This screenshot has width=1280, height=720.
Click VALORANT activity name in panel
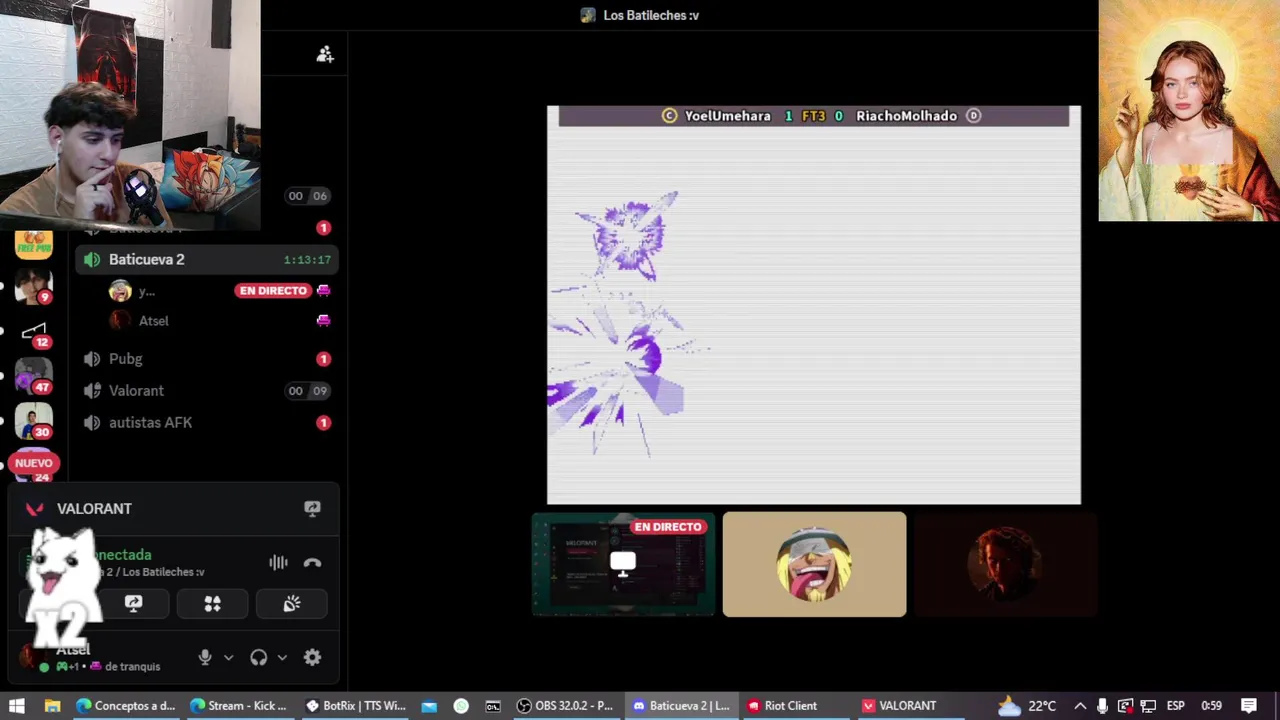click(x=94, y=509)
